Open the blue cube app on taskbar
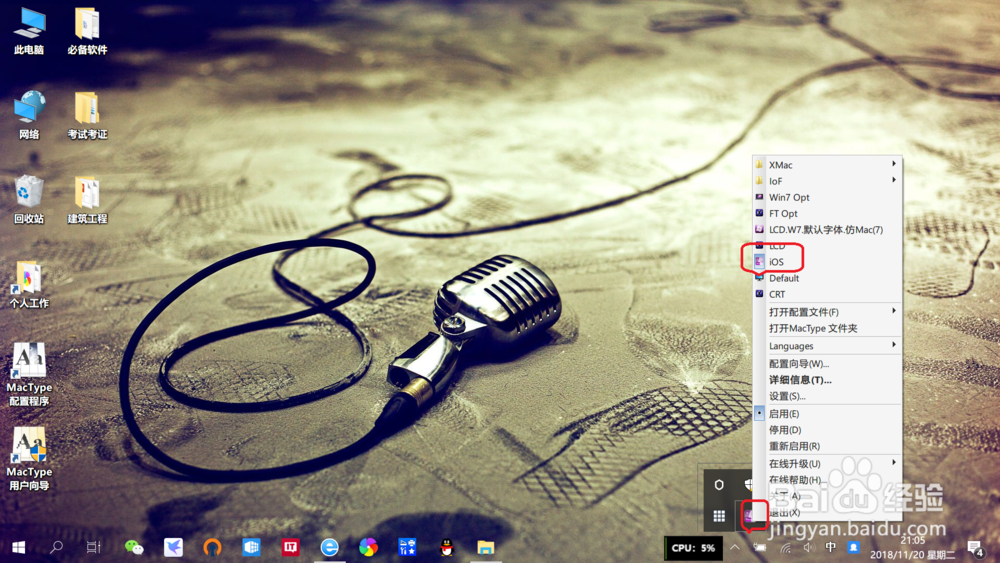The height and width of the screenshot is (563, 1000). (251, 548)
